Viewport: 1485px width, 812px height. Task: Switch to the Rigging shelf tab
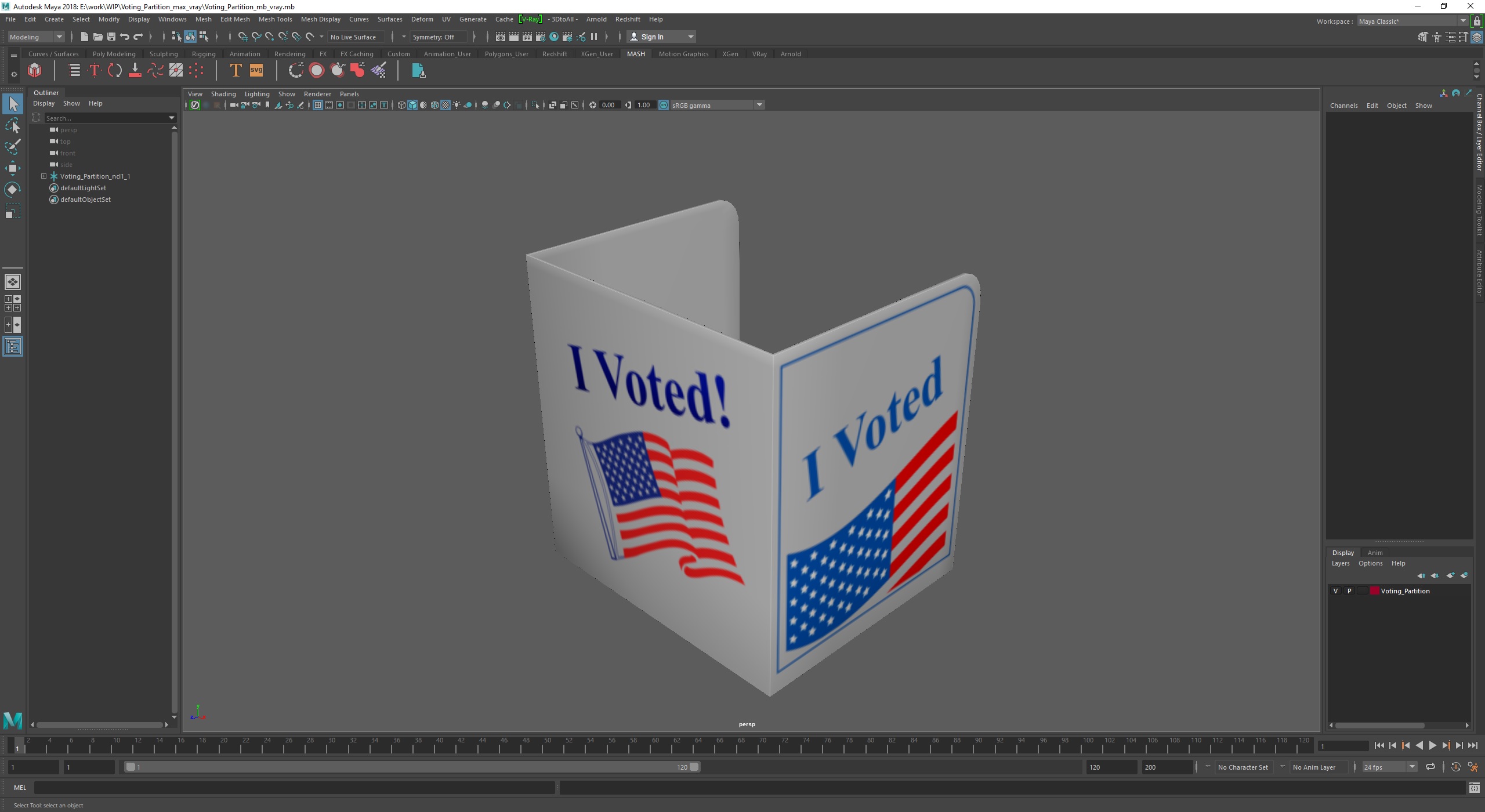click(x=203, y=54)
